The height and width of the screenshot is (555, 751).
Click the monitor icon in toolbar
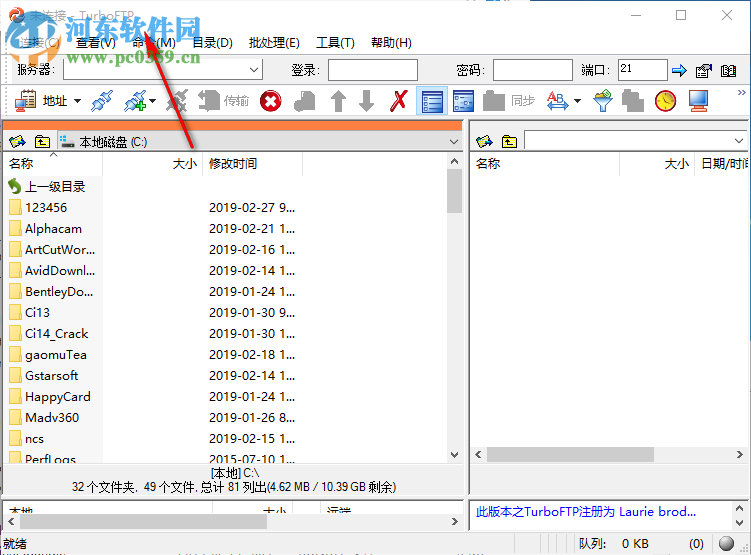(x=698, y=101)
